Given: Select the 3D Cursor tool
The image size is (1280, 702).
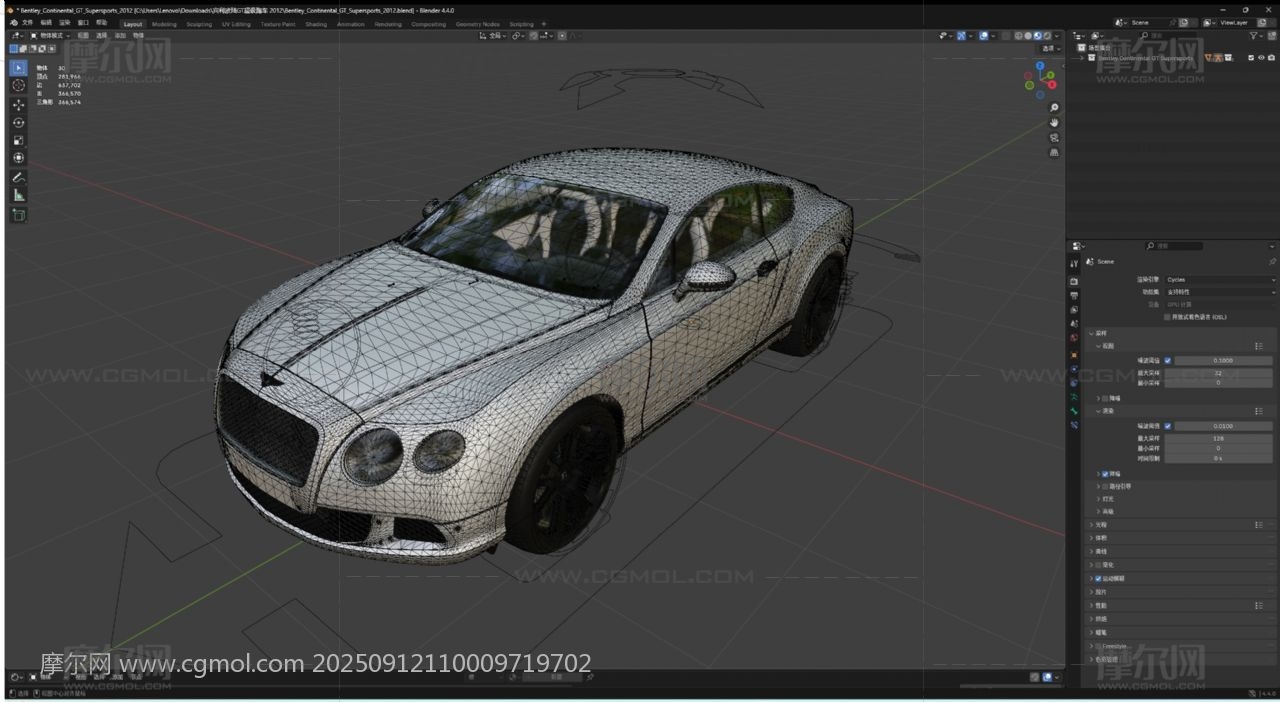Looking at the screenshot, I should pyautogui.click(x=18, y=86).
